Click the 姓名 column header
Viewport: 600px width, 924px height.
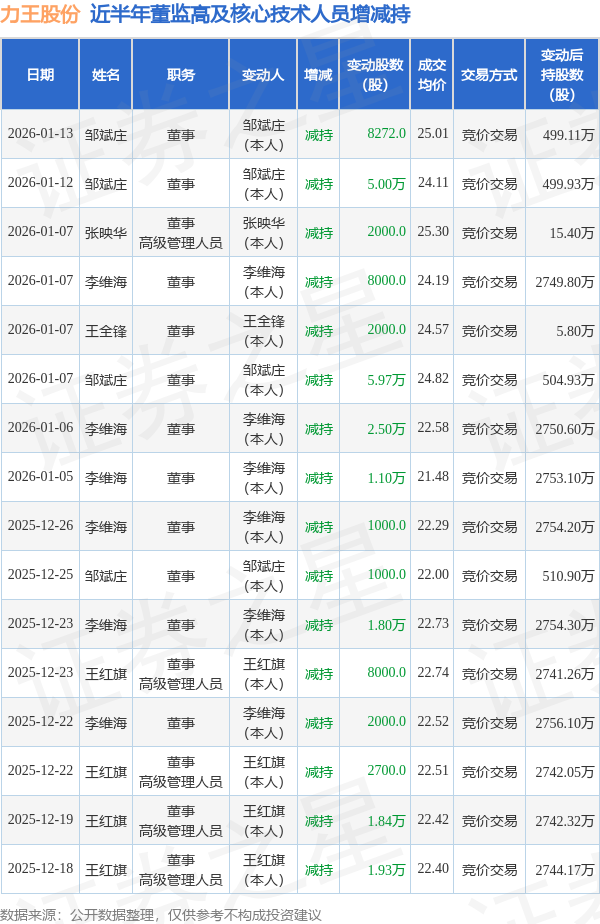tap(105, 75)
